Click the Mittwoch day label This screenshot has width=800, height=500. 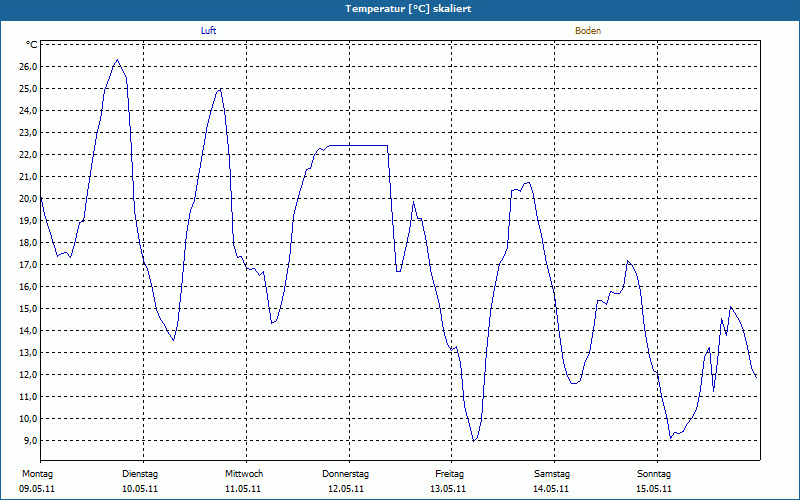(244, 474)
